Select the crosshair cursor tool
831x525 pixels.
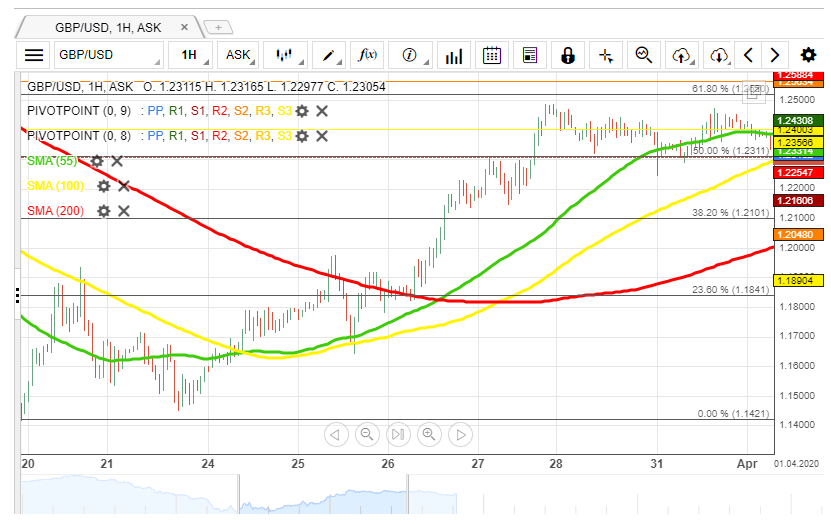pos(606,55)
